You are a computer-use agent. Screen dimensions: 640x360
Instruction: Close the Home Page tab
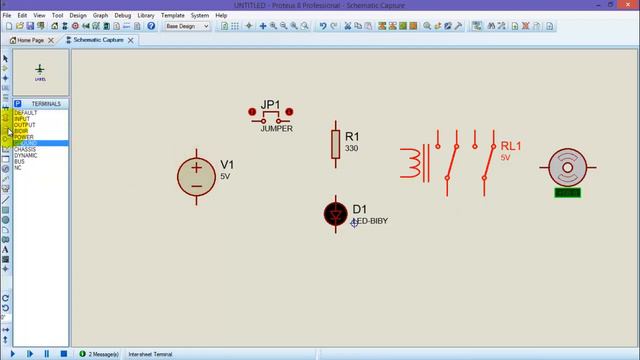(51, 40)
